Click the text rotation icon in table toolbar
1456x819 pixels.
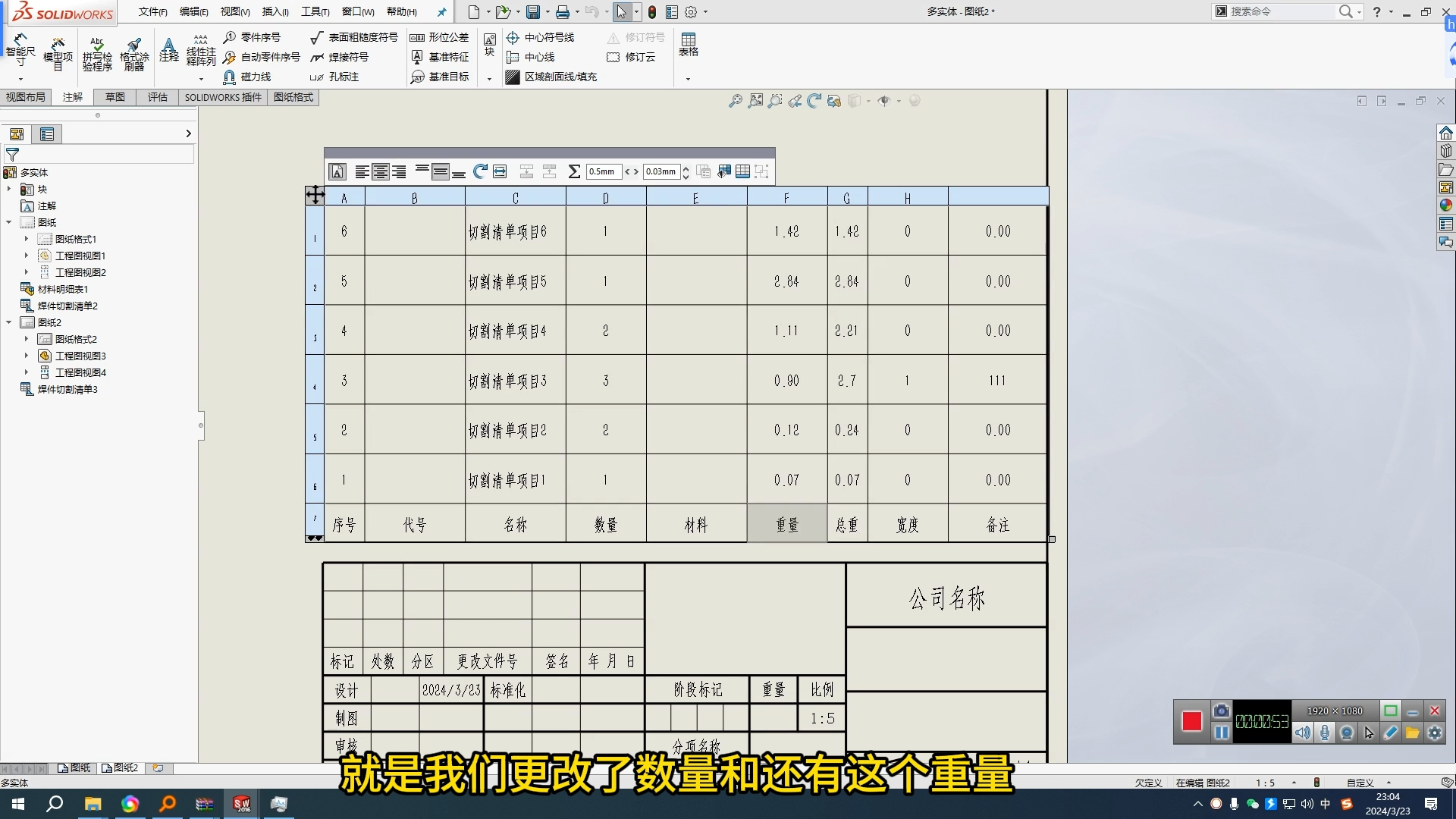(x=480, y=172)
